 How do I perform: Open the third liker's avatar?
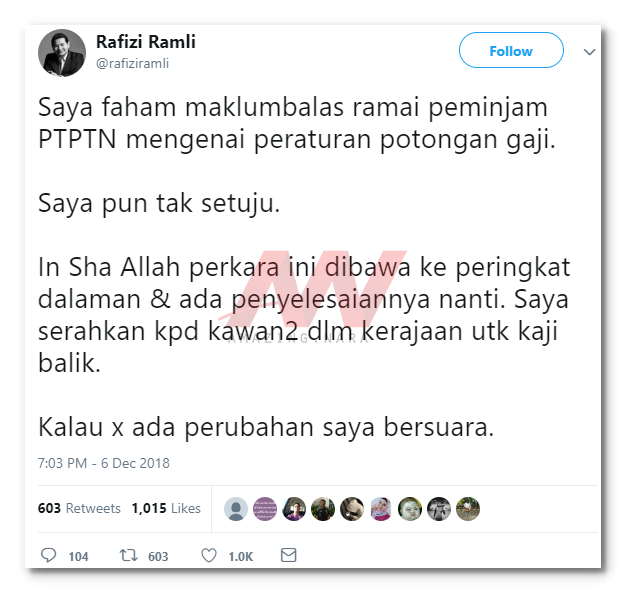point(294,509)
